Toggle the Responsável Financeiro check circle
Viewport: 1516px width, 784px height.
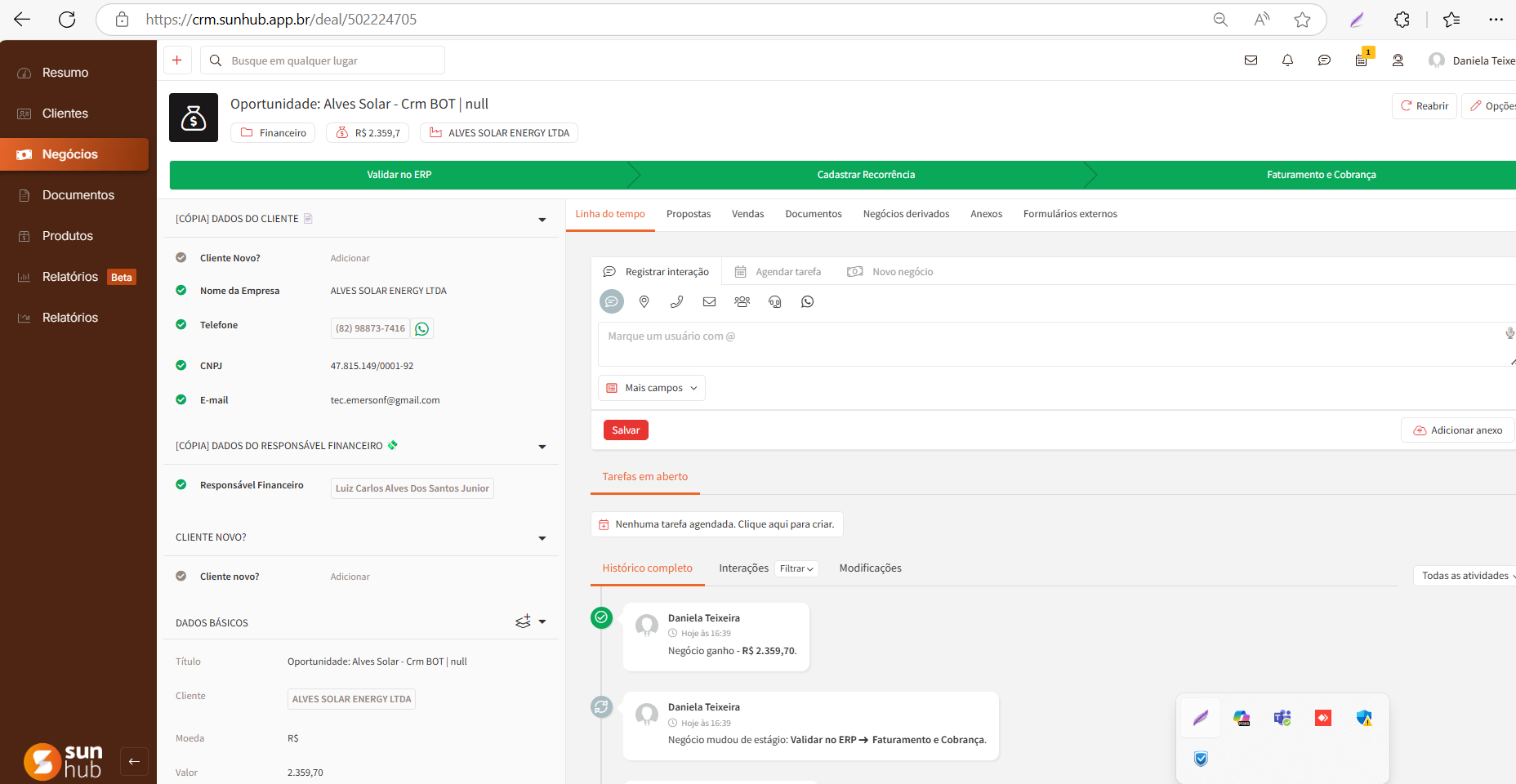coord(181,485)
